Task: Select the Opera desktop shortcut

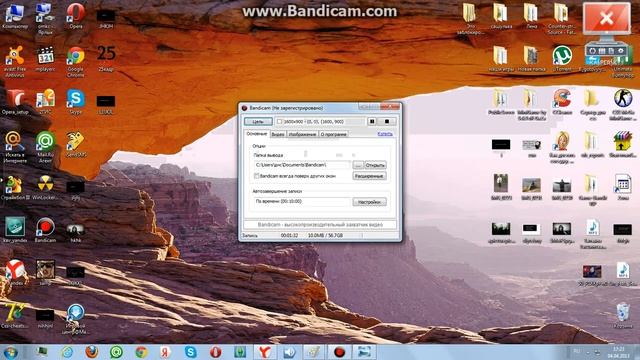Action: click(x=76, y=16)
